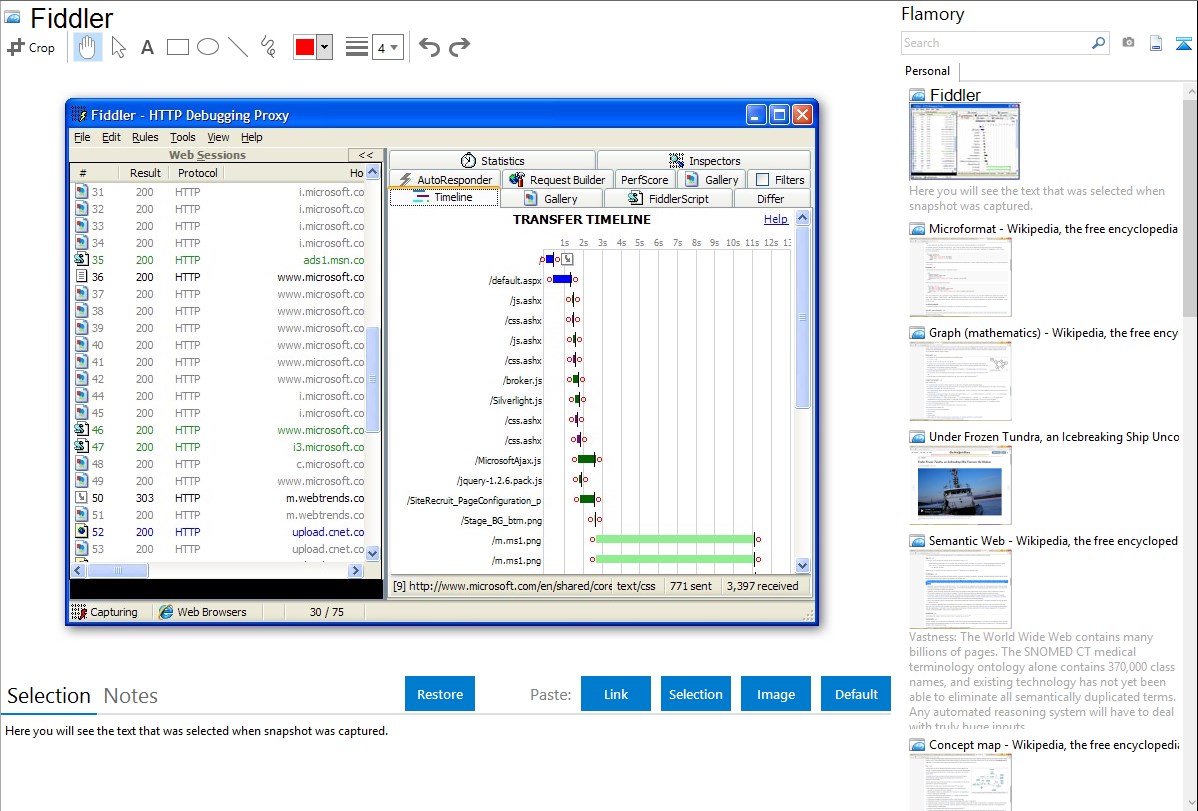Viewport: 1198px width, 811px height.
Task: Open the Microformat Wikipedia snapshot thumbnail
Action: pyautogui.click(x=960, y=277)
